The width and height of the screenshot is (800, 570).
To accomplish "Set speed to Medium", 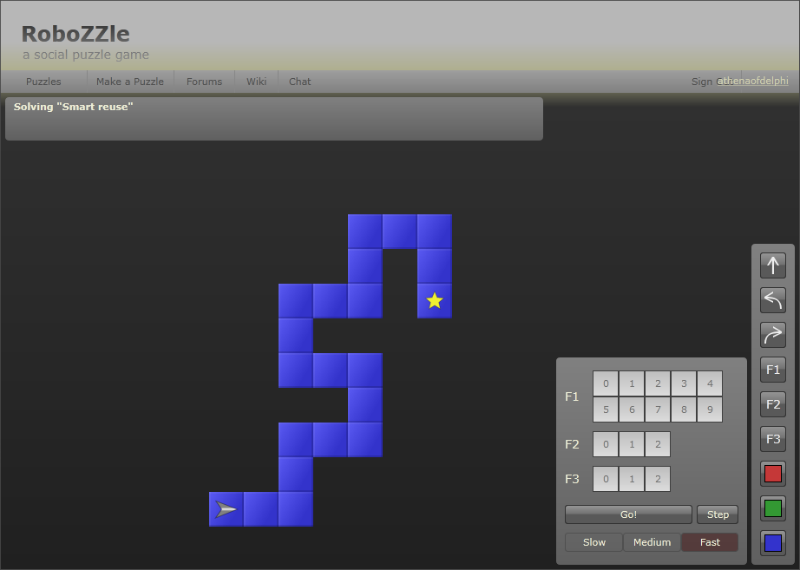I will (x=652, y=542).
